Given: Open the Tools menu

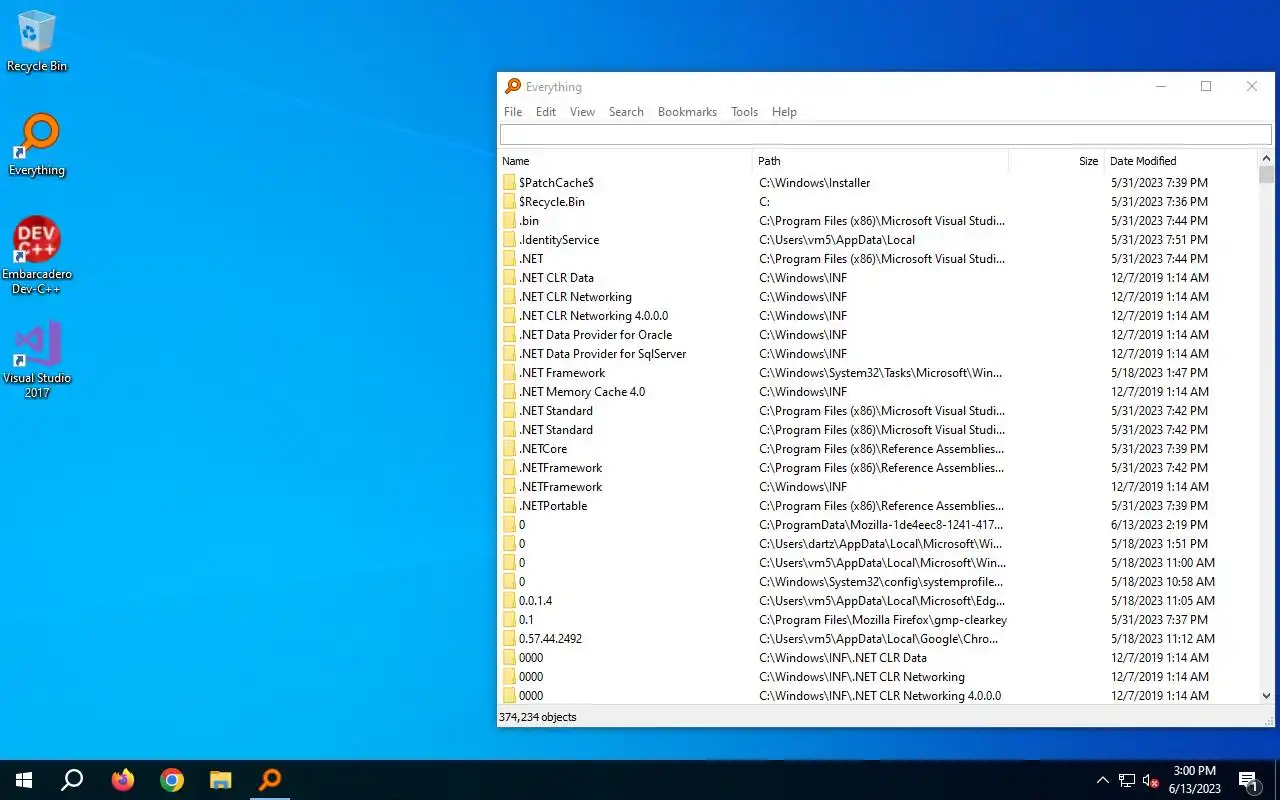Looking at the screenshot, I should 744,112.
